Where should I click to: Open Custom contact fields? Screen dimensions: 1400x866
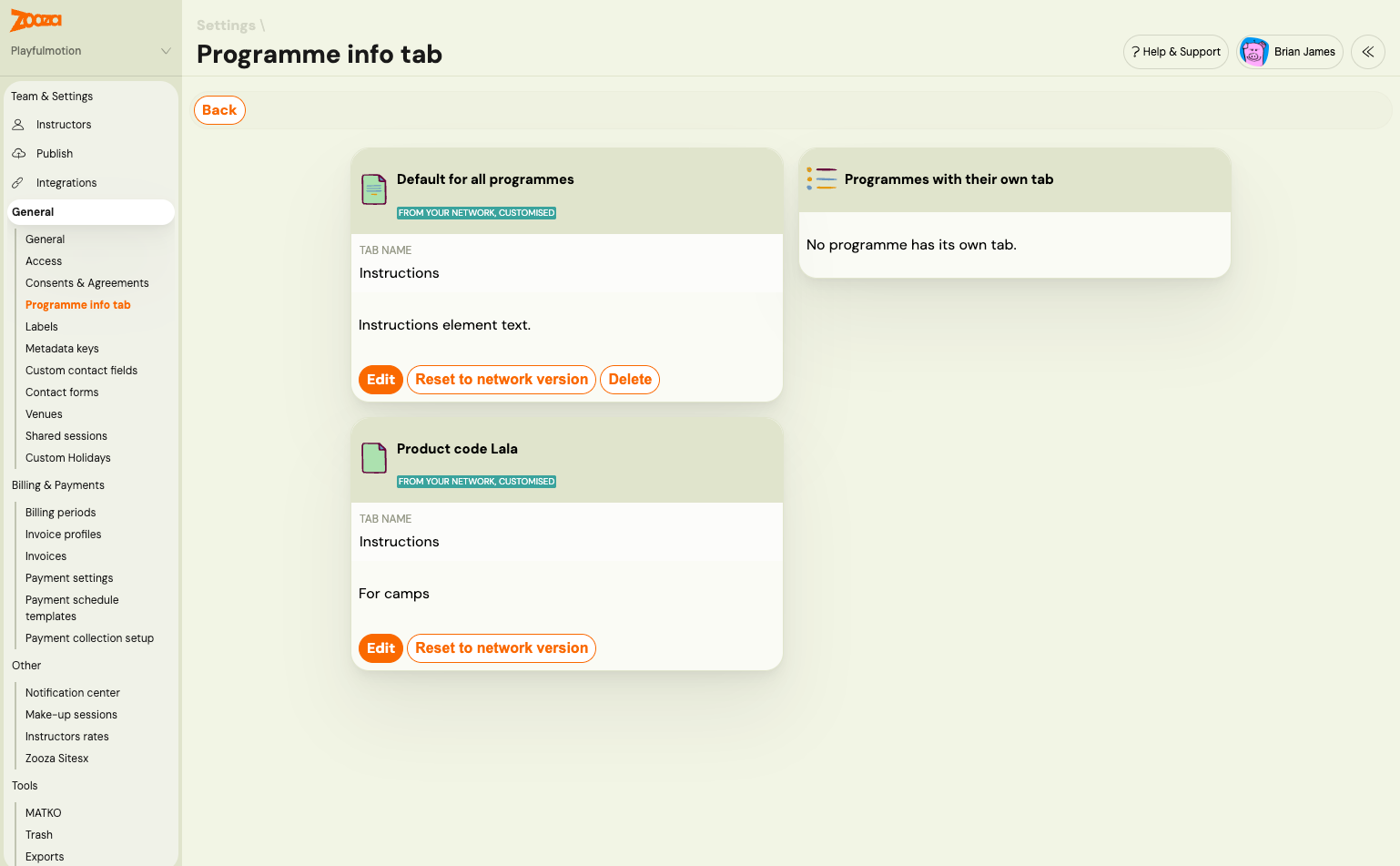coord(82,371)
